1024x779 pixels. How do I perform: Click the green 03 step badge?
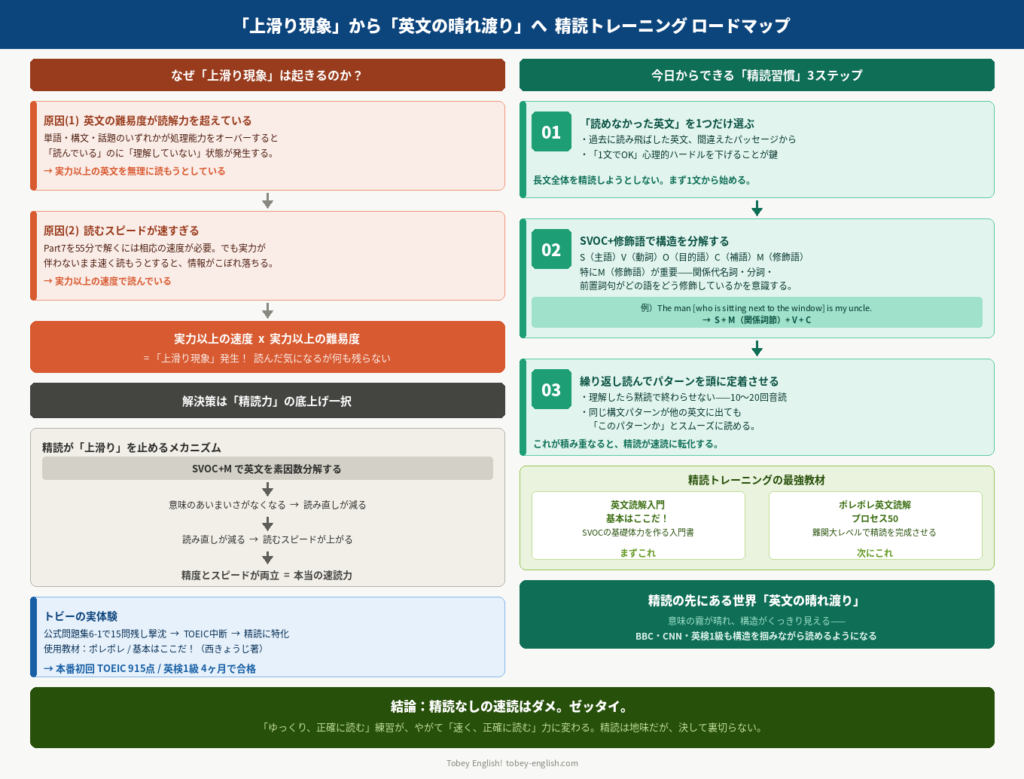(551, 390)
